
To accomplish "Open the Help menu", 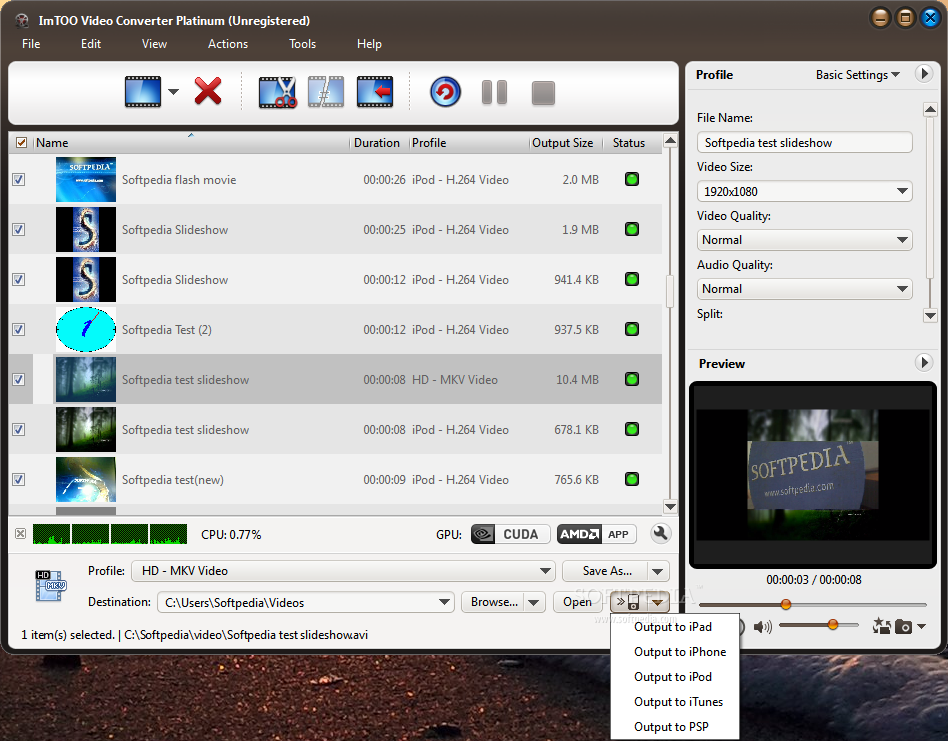I will [x=369, y=44].
